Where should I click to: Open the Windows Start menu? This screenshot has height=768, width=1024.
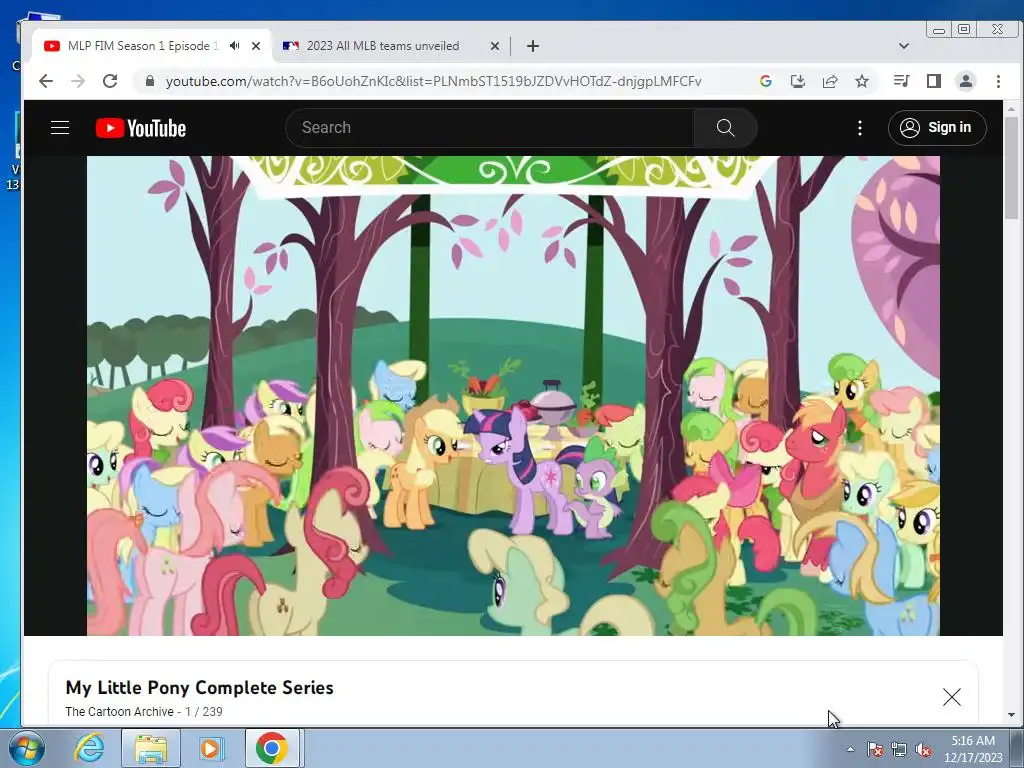click(x=26, y=748)
